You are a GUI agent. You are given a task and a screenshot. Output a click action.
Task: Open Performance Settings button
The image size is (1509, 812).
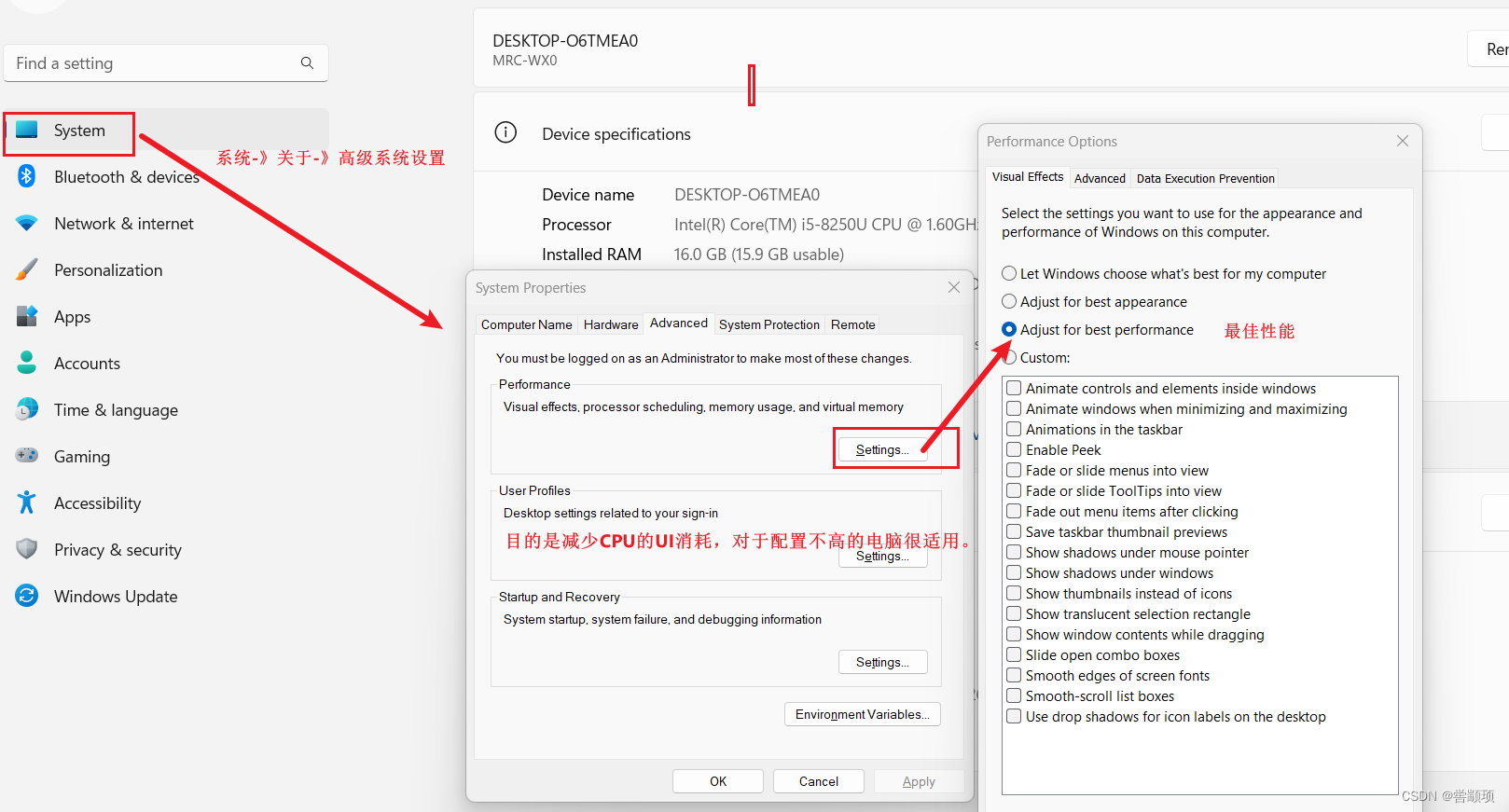coord(882,450)
